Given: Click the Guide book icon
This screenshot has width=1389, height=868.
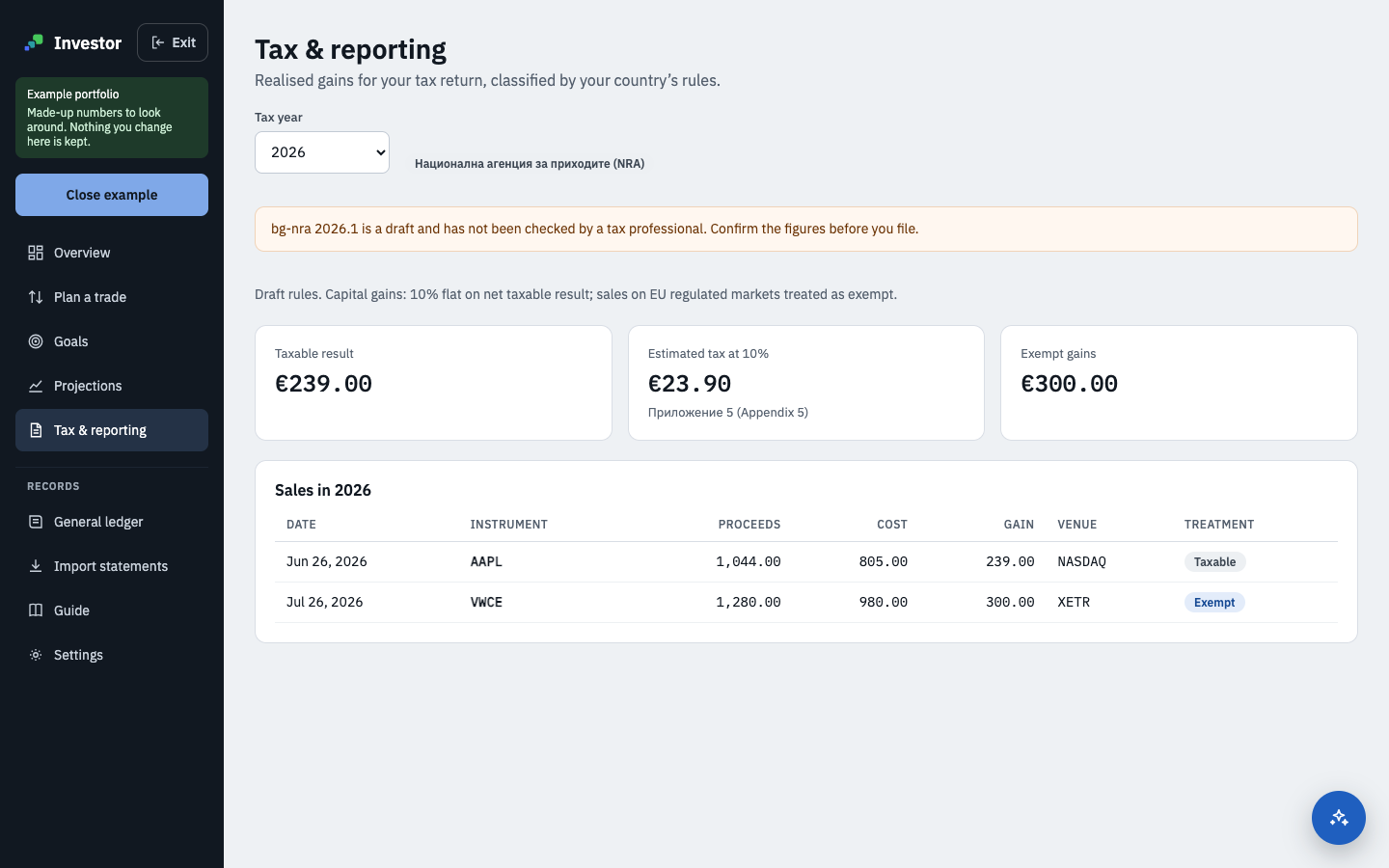Looking at the screenshot, I should click(x=36, y=610).
